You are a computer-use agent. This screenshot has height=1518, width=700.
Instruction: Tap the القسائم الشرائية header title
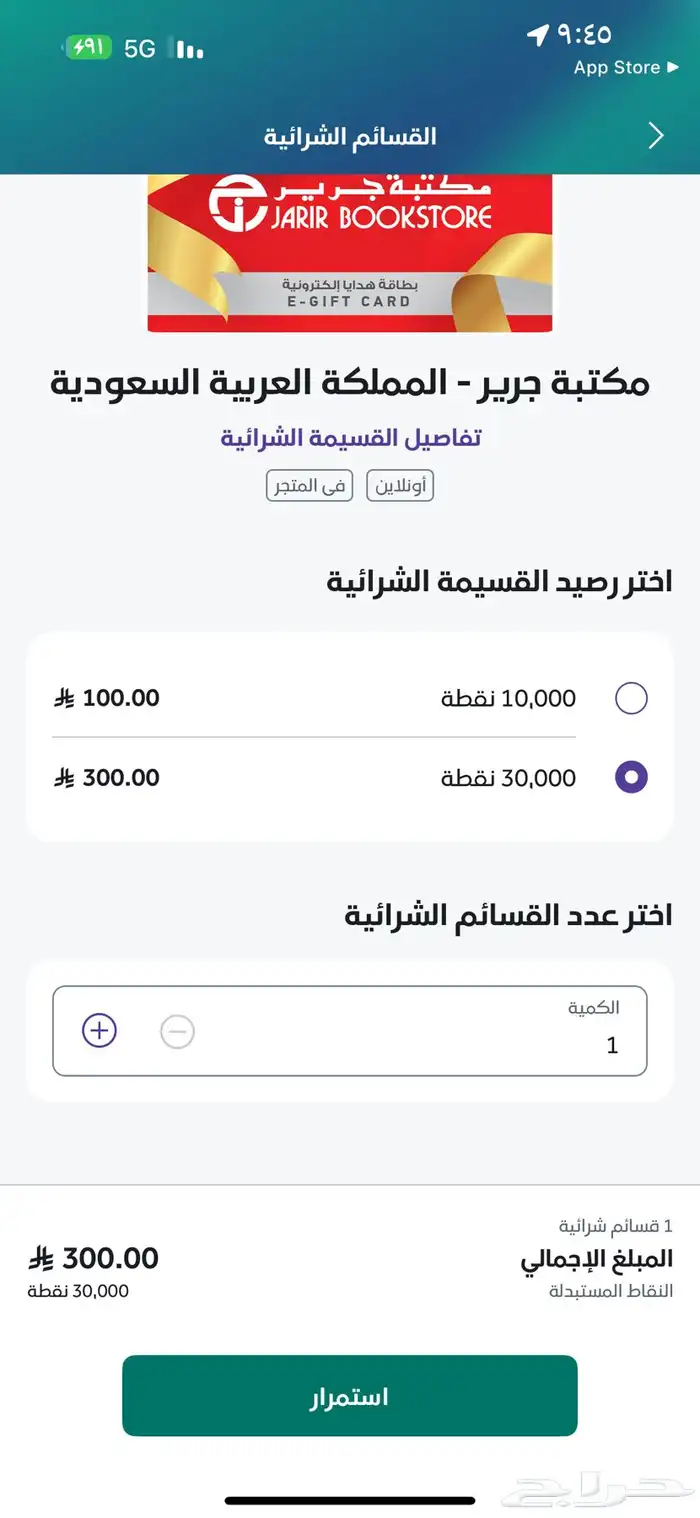click(x=352, y=135)
